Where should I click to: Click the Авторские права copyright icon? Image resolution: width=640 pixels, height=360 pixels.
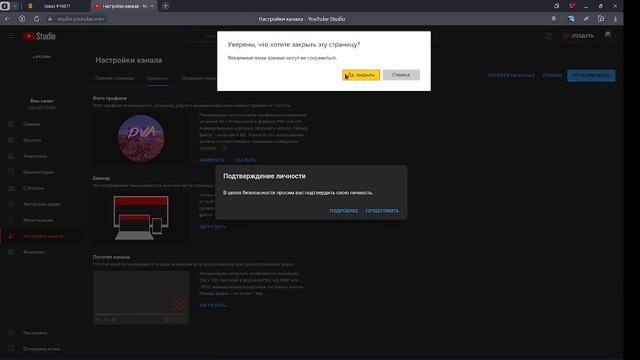click(x=11, y=204)
